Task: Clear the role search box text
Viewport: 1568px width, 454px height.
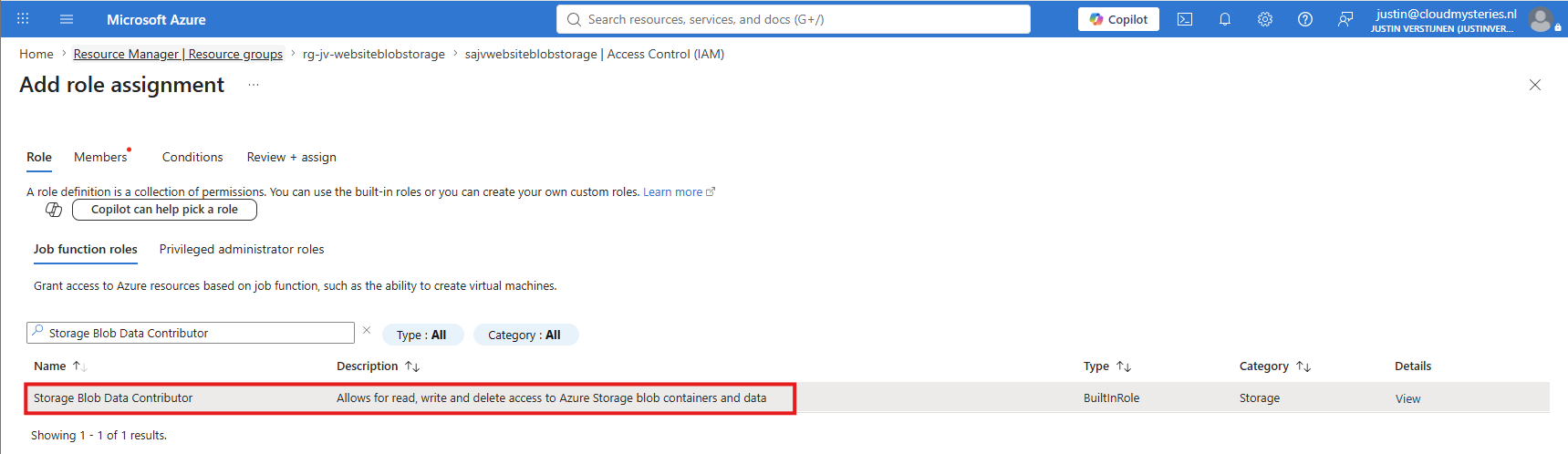Action: coord(367,331)
